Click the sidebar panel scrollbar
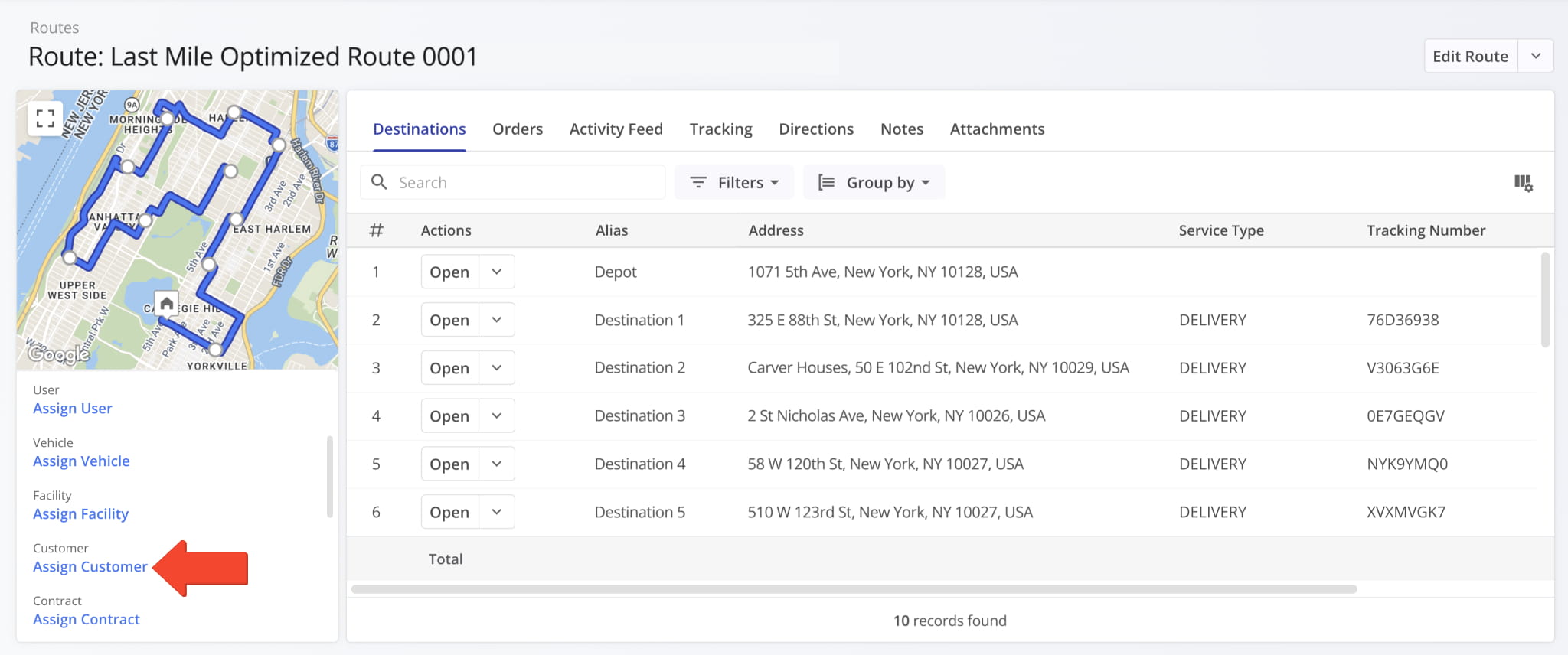This screenshot has height=655, width=1568. pos(330,477)
